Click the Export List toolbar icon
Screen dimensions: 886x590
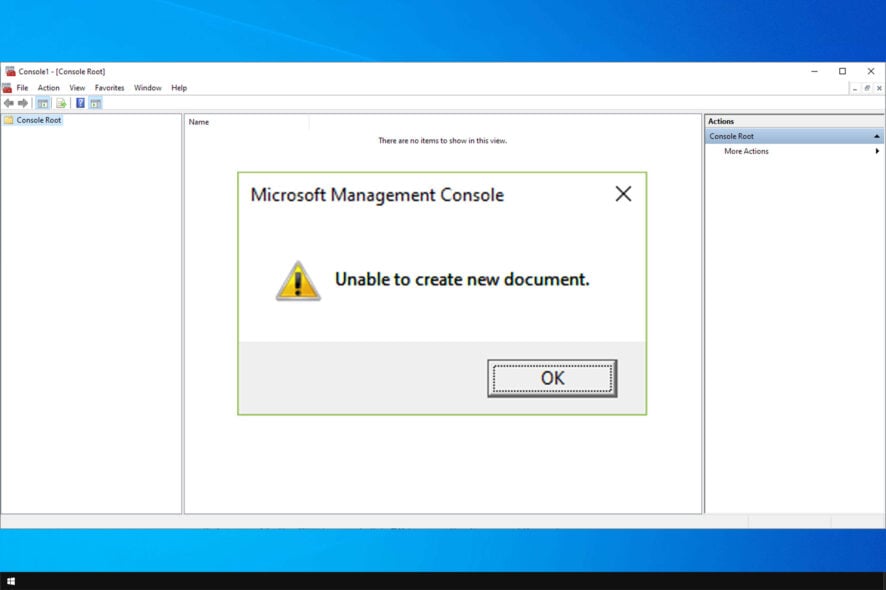click(61, 103)
